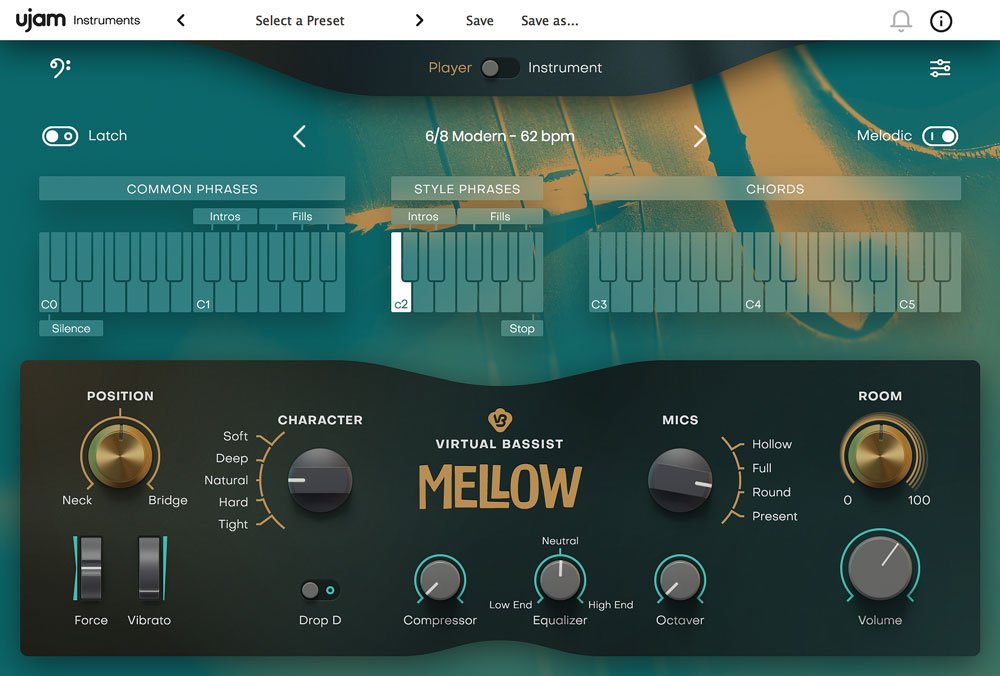Screen dimensions: 1000x676
Task: Click the Neutral equalizer label
Action: pyautogui.click(x=560, y=541)
